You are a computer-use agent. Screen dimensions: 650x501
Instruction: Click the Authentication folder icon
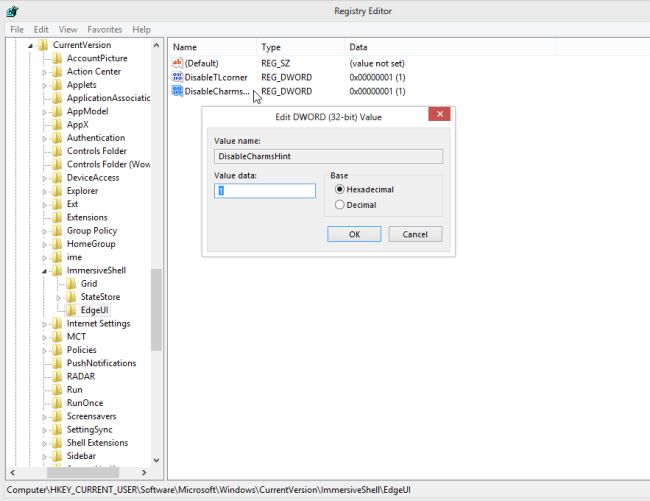pyautogui.click(x=57, y=138)
